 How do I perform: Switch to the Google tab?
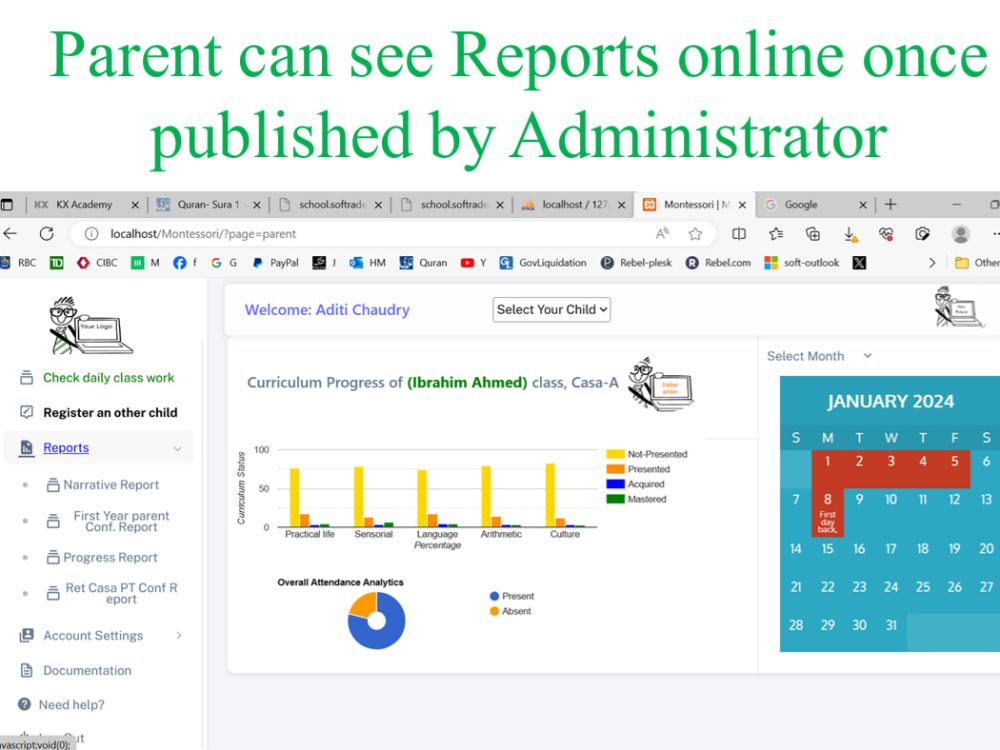(814, 205)
